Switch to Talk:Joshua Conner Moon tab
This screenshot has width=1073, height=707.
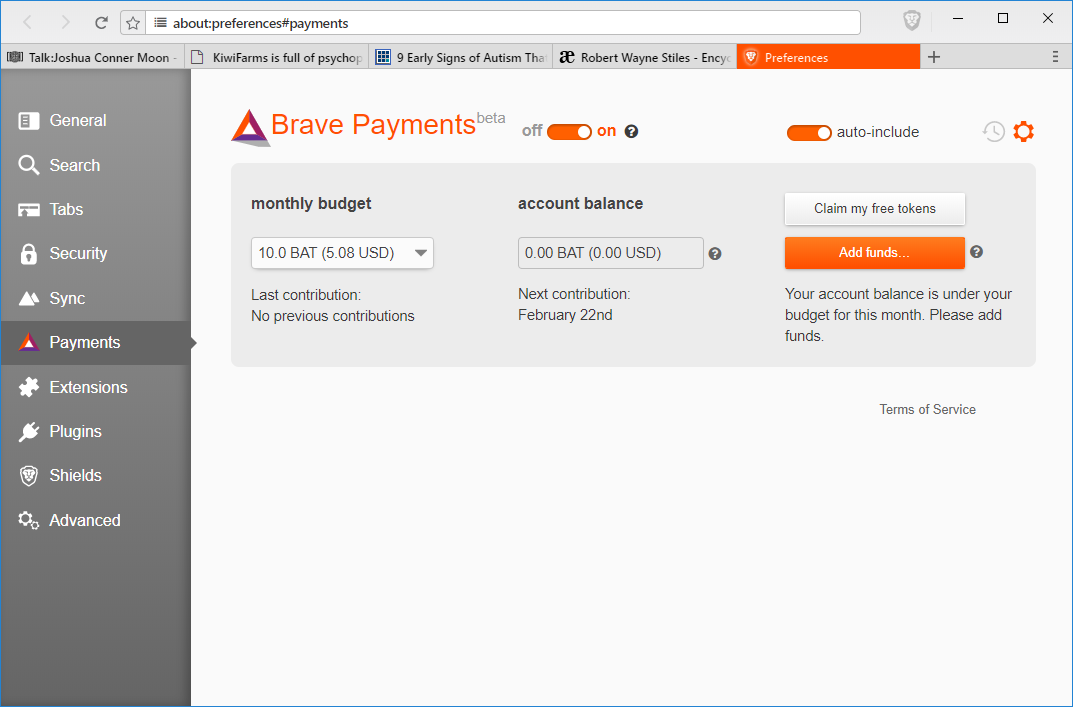click(x=92, y=57)
